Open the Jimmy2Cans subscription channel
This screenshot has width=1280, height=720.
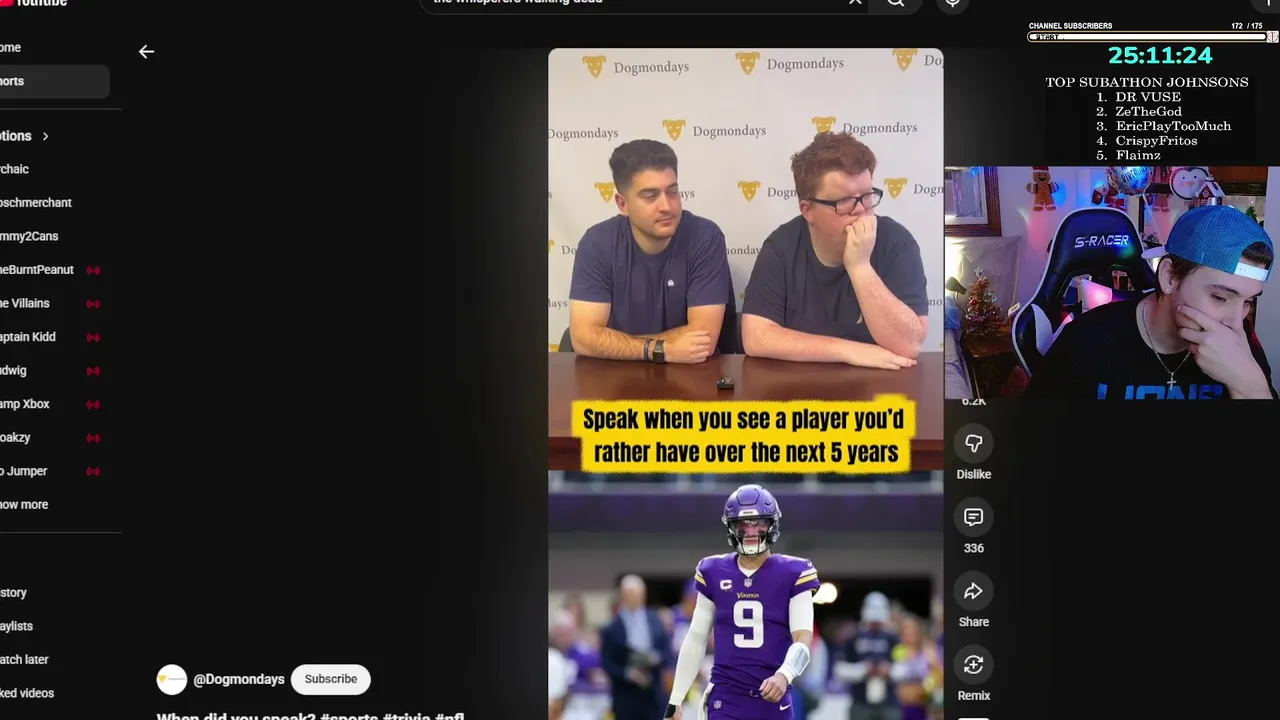pyautogui.click(x=55, y=236)
